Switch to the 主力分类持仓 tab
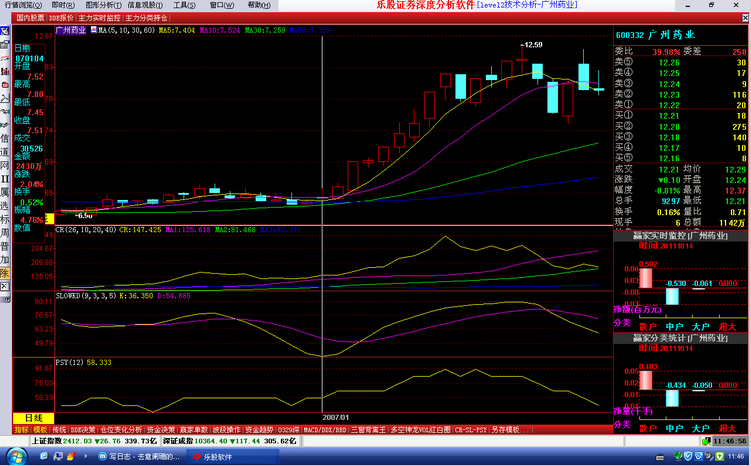Viewport: 751px width, 466px height. (146, 18)
